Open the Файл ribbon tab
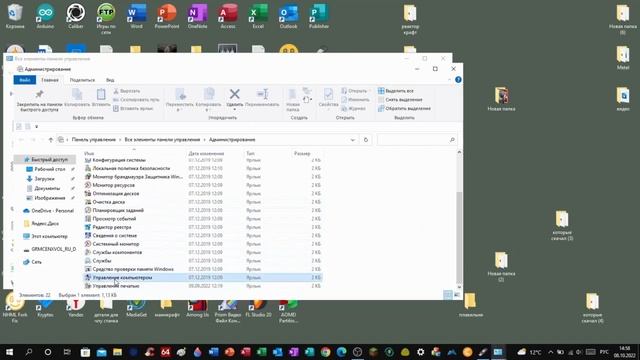Image resolution: width=640 pixels, height=360 pixels. 24,80
